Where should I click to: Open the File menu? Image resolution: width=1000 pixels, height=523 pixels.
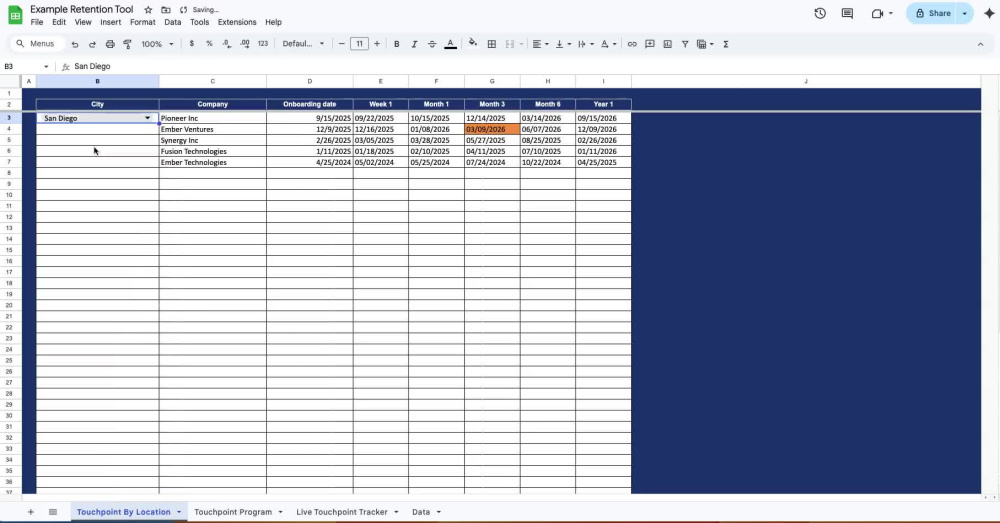37,22
